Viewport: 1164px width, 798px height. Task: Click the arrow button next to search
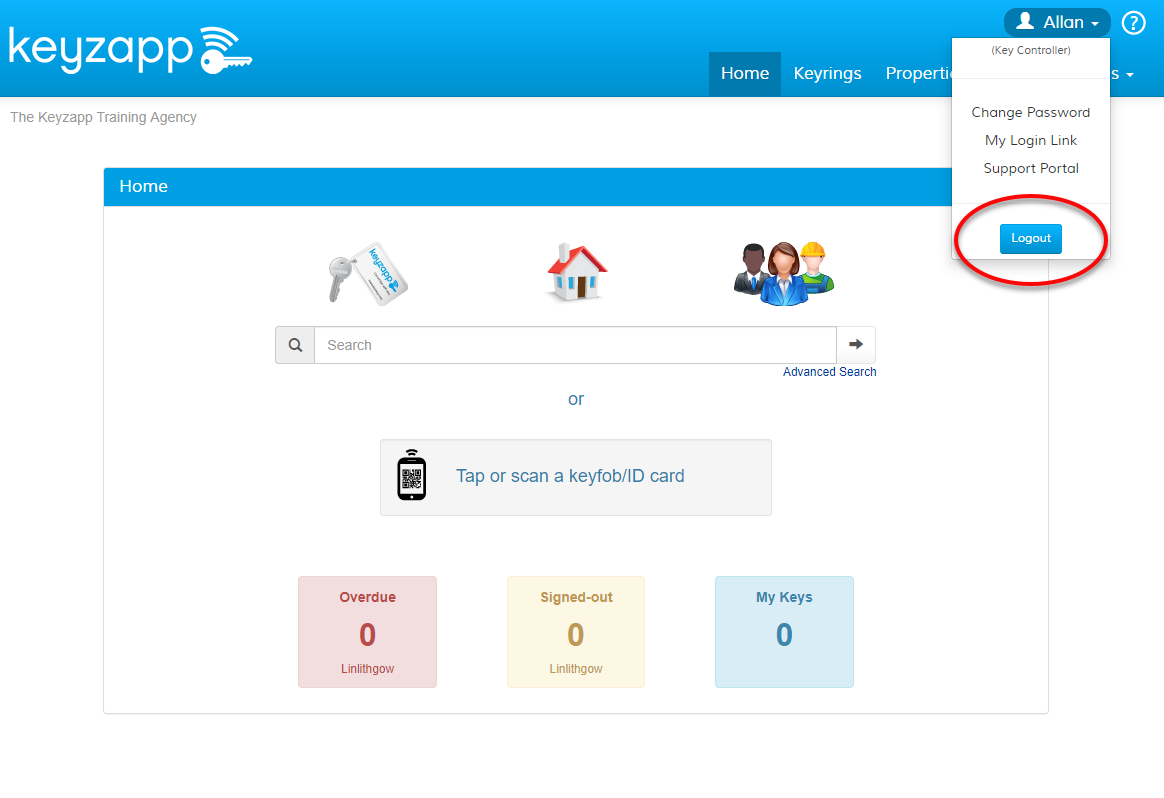click(856, 344)
